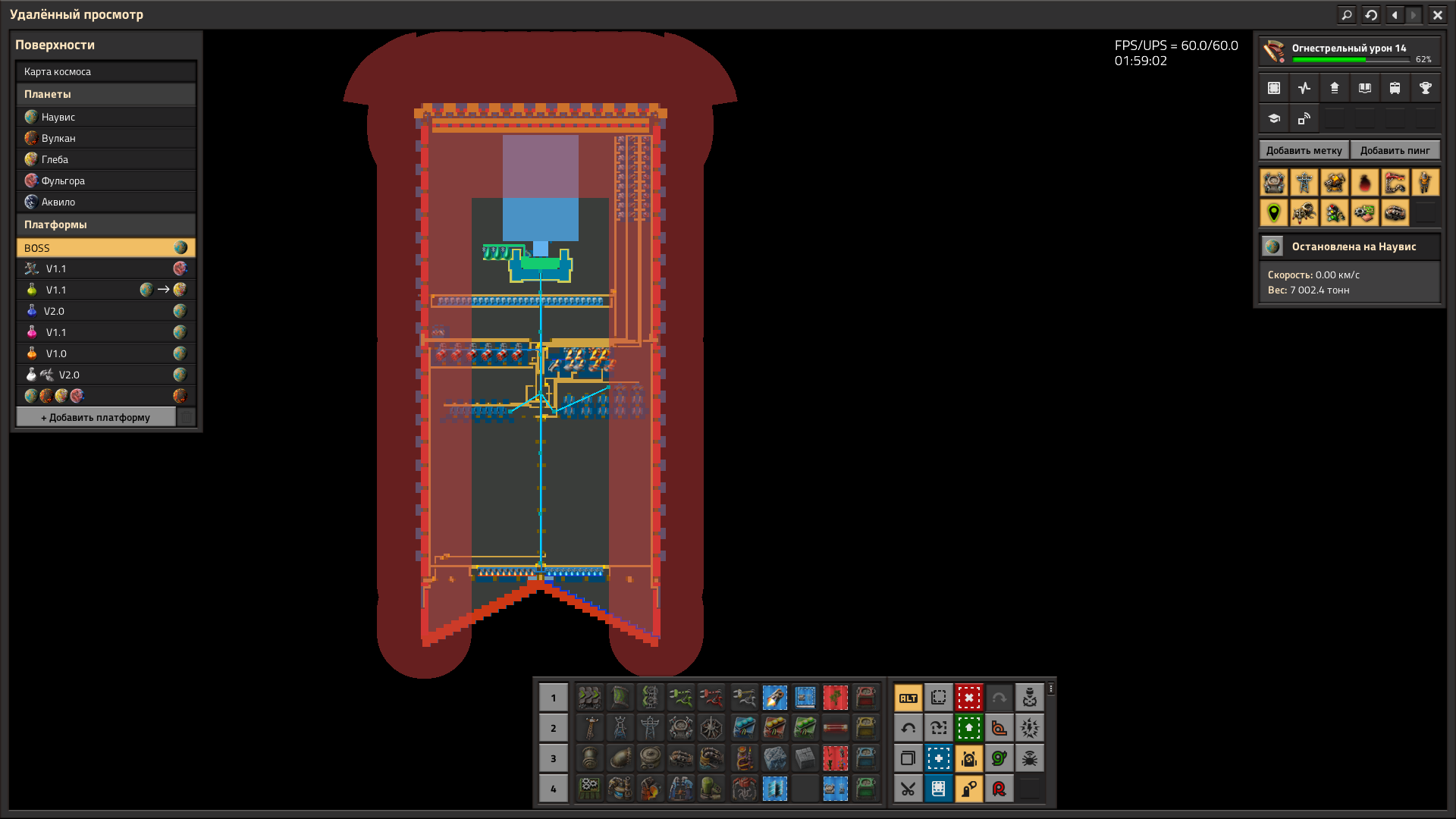The height and width of the screenshot is (819, 1456).
Task: Select the red deconstruction planner tool
Action: pyautogui.click(x=968, y=698)
